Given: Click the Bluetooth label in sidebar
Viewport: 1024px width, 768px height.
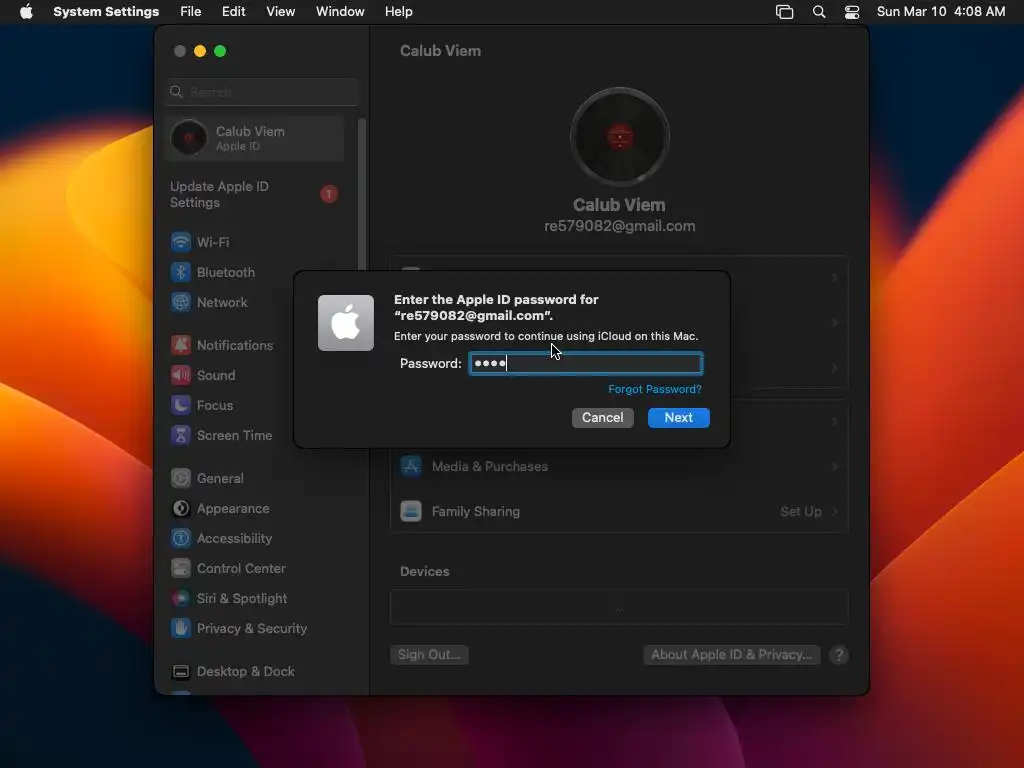Looking at the screenshot, I should tap(226, 272).
